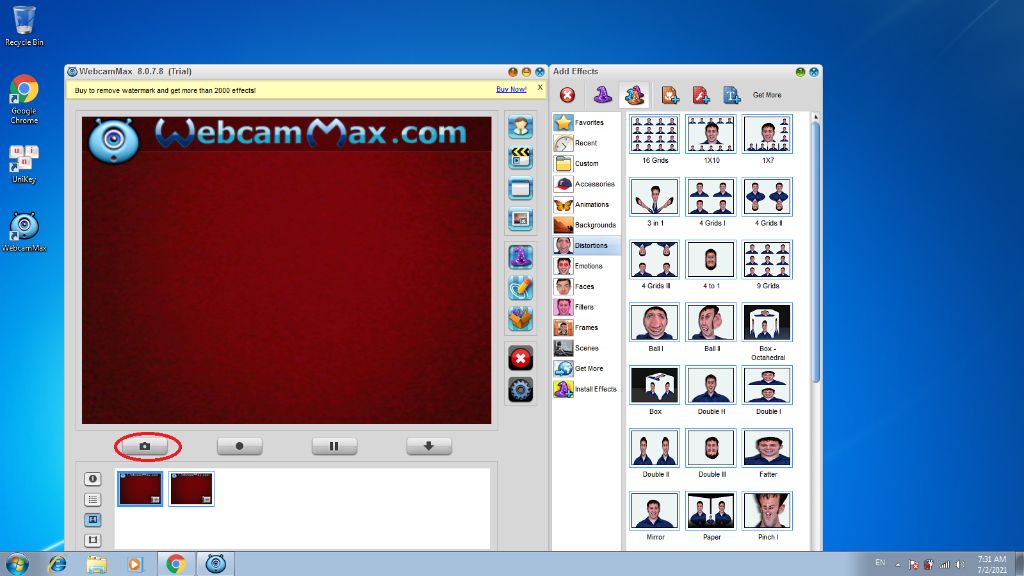Open the Accessories category
This screenshot has width=1024, height=576.
point(586,184)
